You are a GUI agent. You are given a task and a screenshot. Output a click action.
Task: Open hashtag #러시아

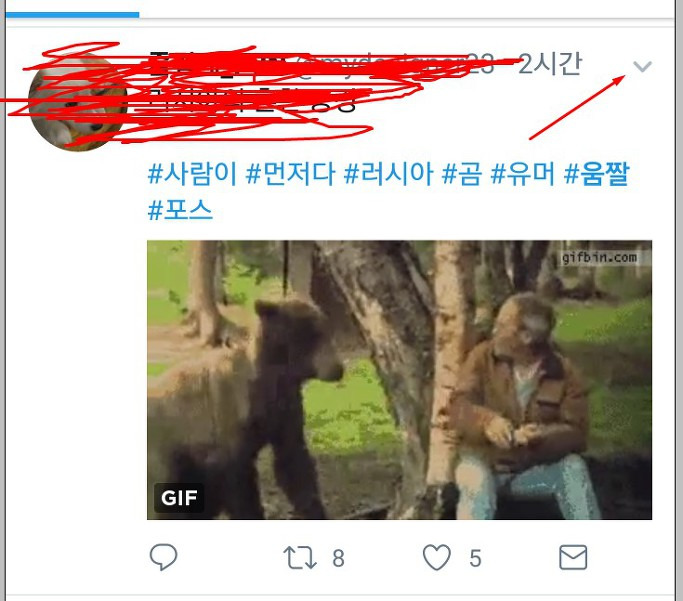point(389,174)
